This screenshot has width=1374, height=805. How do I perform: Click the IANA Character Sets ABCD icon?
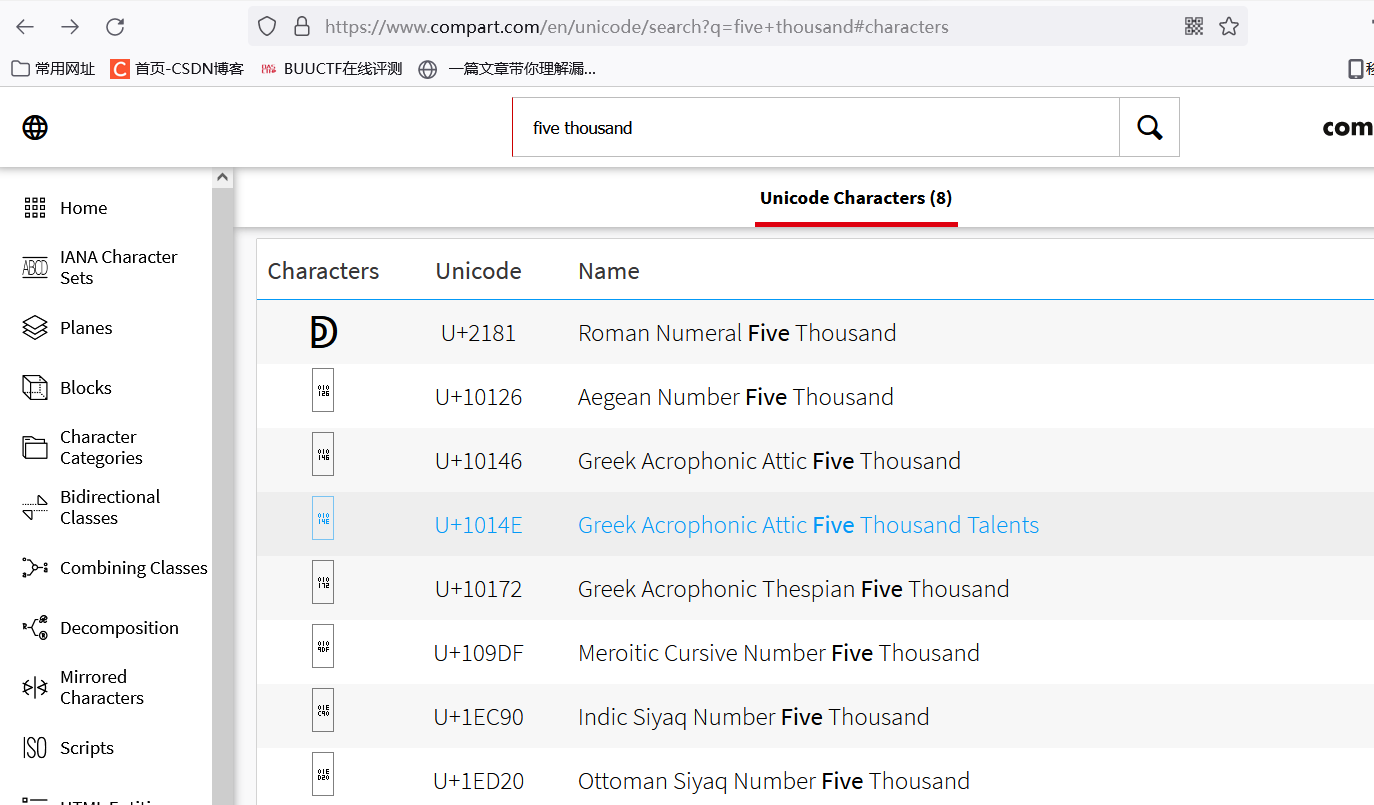click(35, 268)
